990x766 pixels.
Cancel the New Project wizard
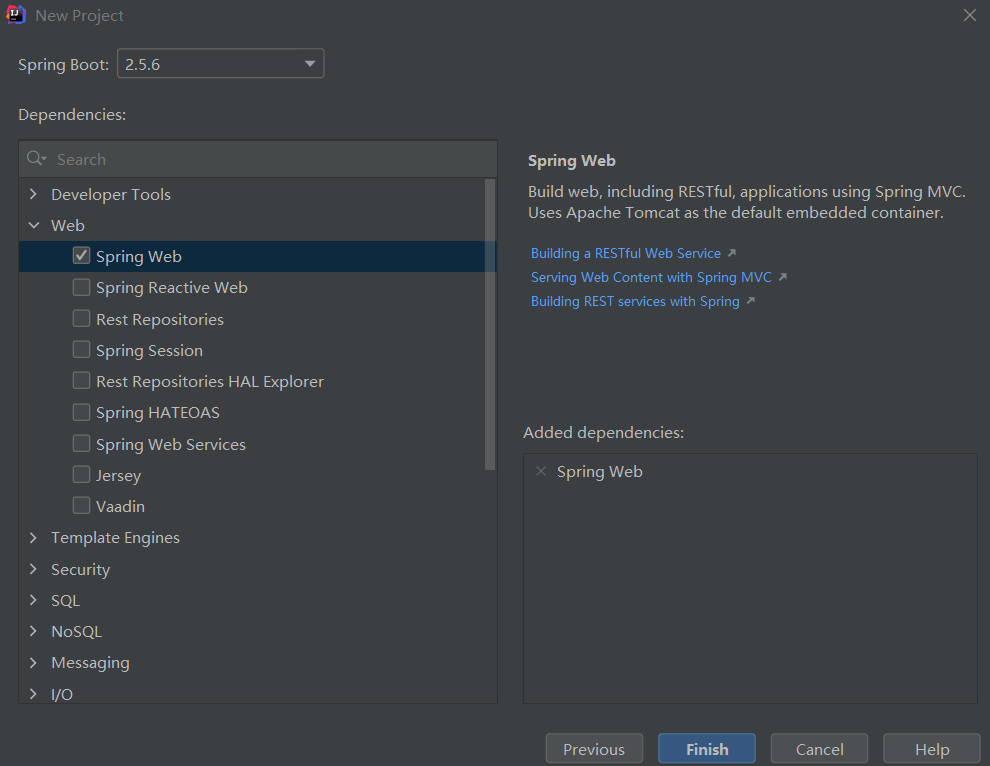[x=819, y=749]
